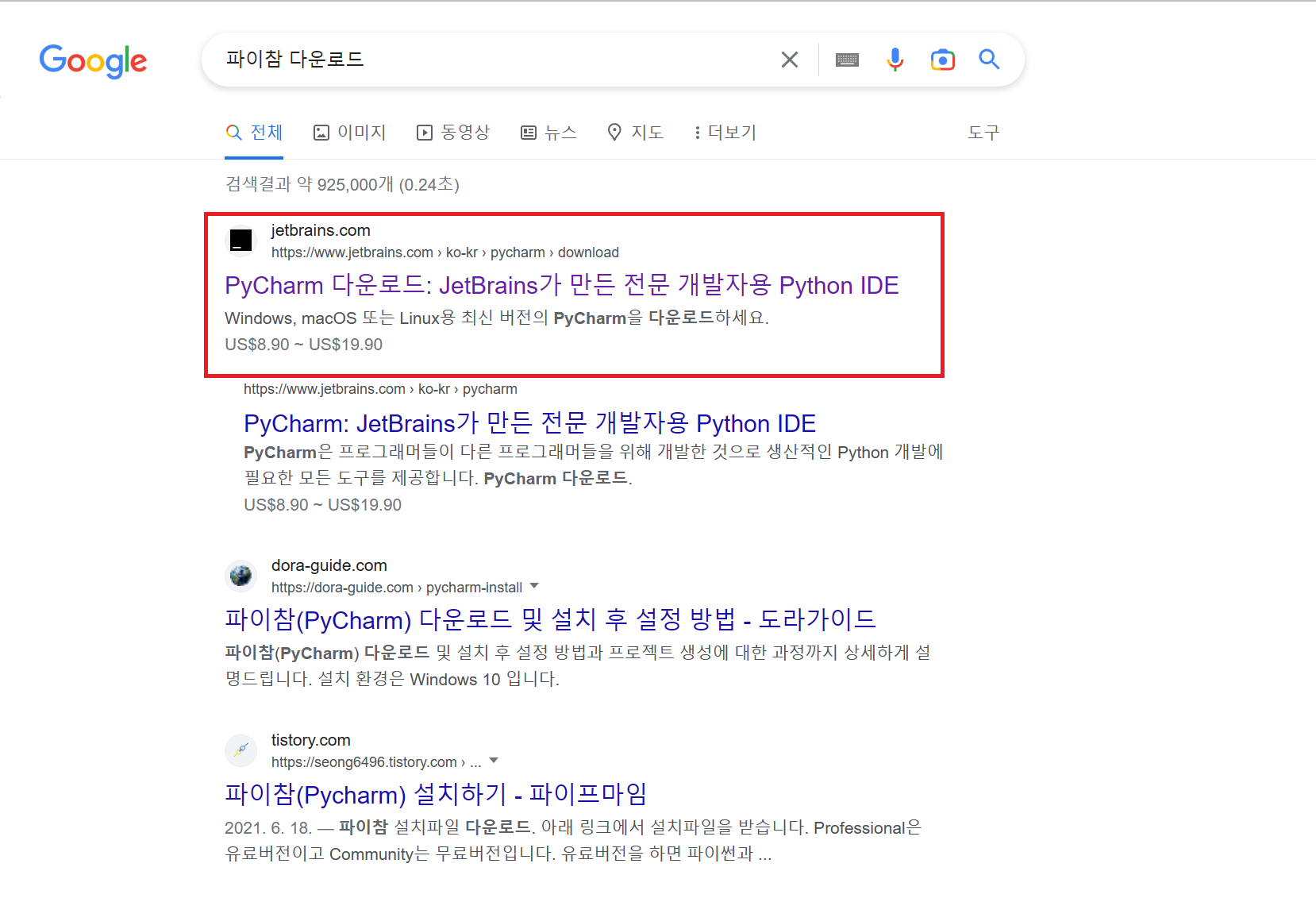Click the dora-guide.com favicon

[240, 575]
